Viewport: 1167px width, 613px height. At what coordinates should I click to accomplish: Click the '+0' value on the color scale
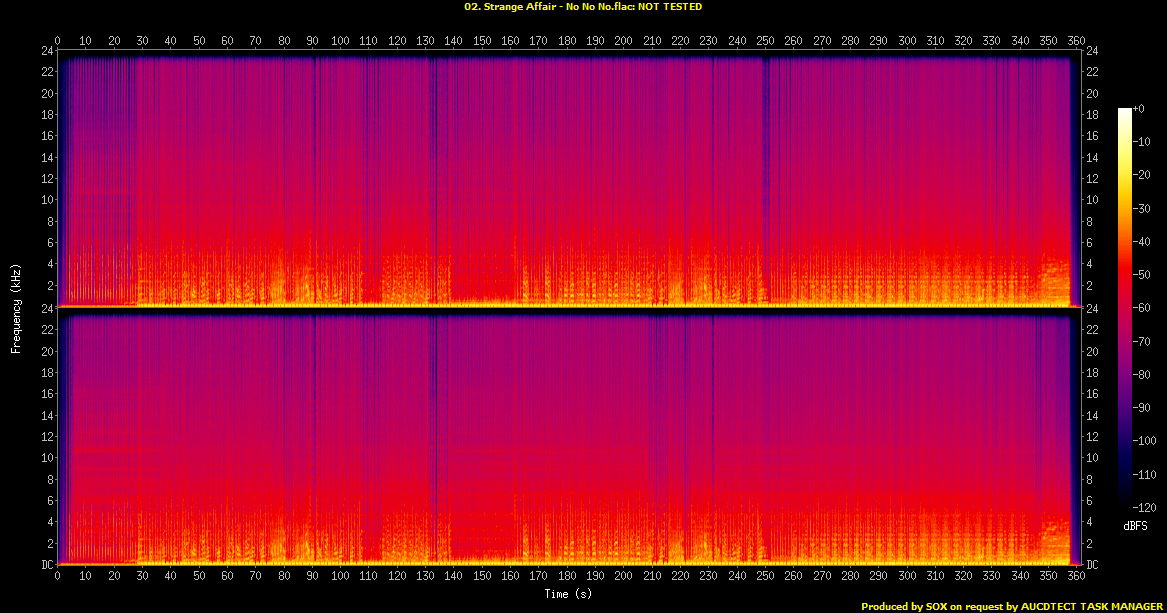(1139, 109)
